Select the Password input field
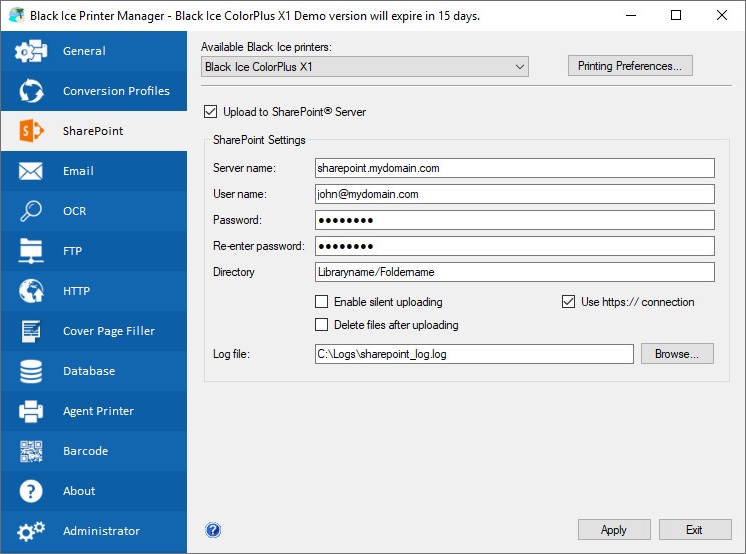The width and height of the screenshot is (746, 554). click(x=514, y=220)
